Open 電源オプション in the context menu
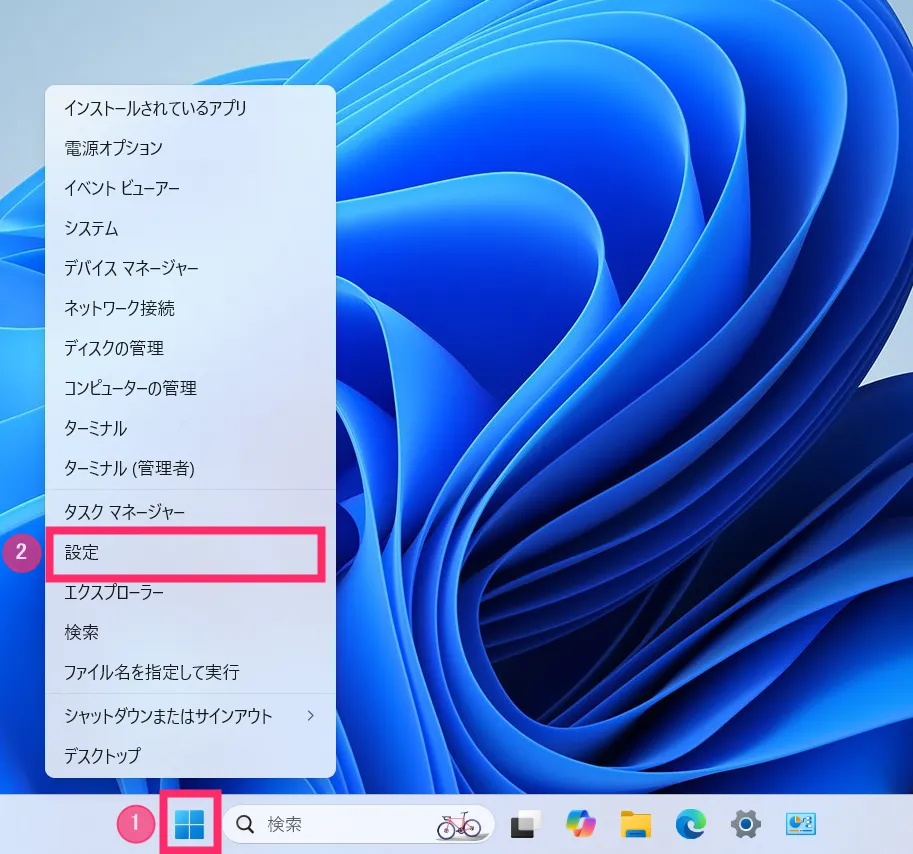Image resolution: width=913 pixels, height=854 pixels. (x=190, y=148)
